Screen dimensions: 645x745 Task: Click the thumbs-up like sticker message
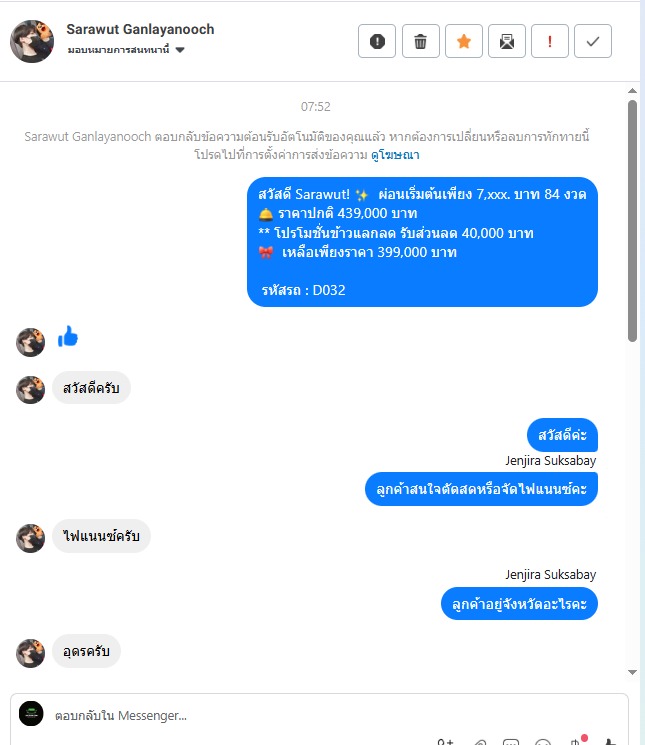68,336
